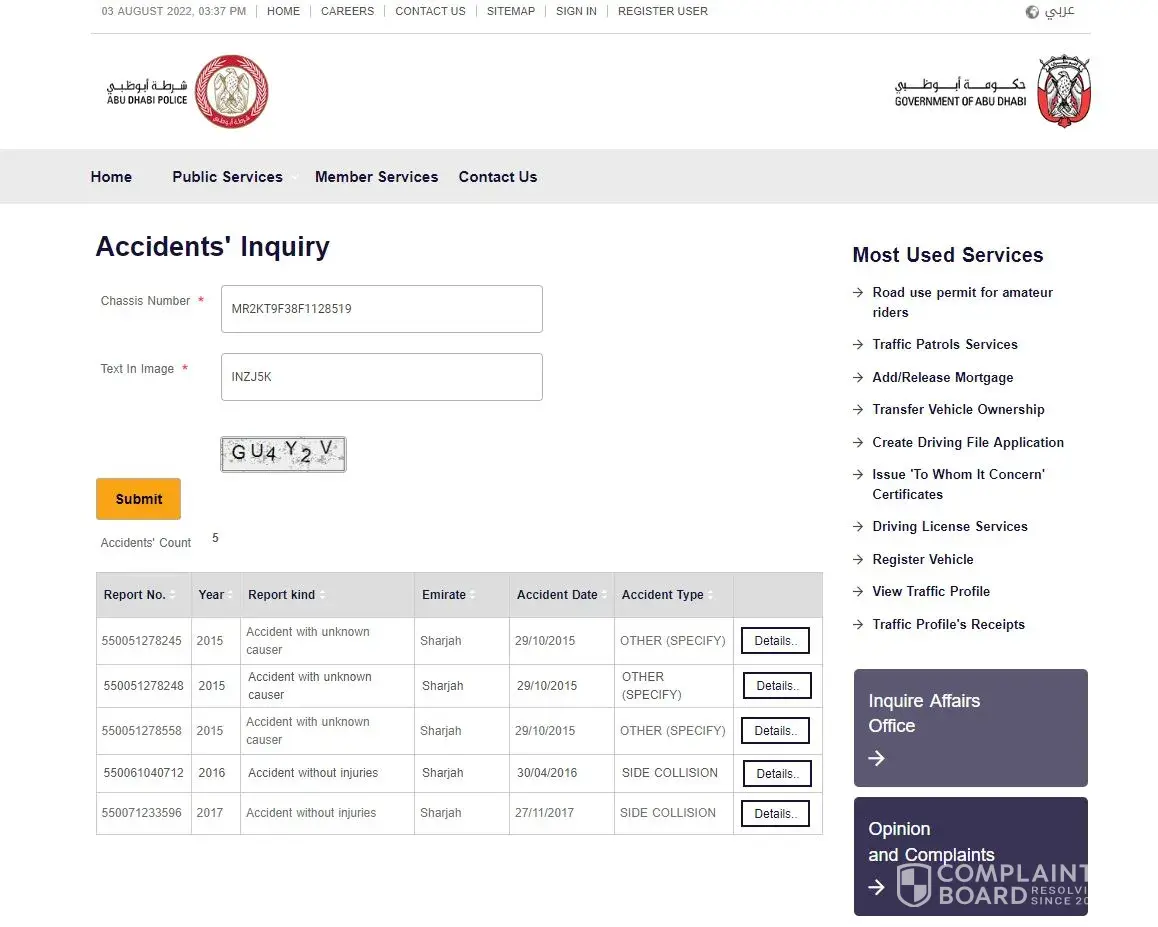
Task: Click the arrow in Inquire Affairs Office card
Action: tap(877, 758)
